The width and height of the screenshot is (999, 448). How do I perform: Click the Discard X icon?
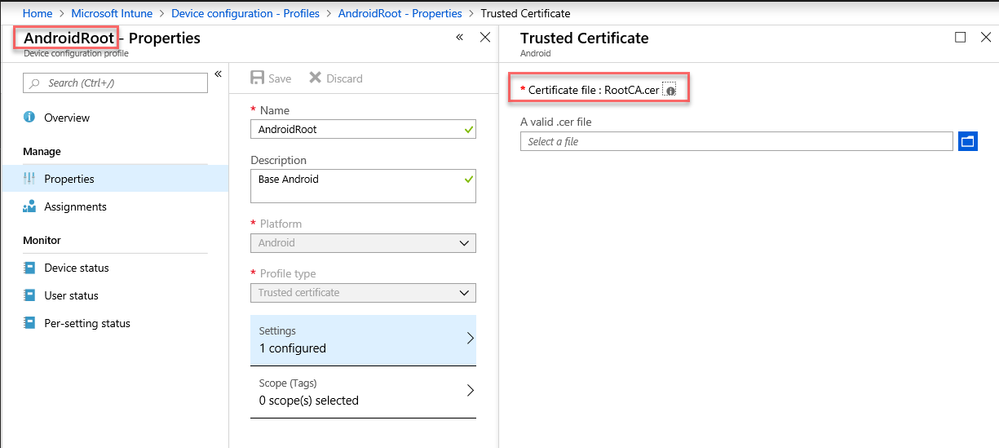coord(315,78)
